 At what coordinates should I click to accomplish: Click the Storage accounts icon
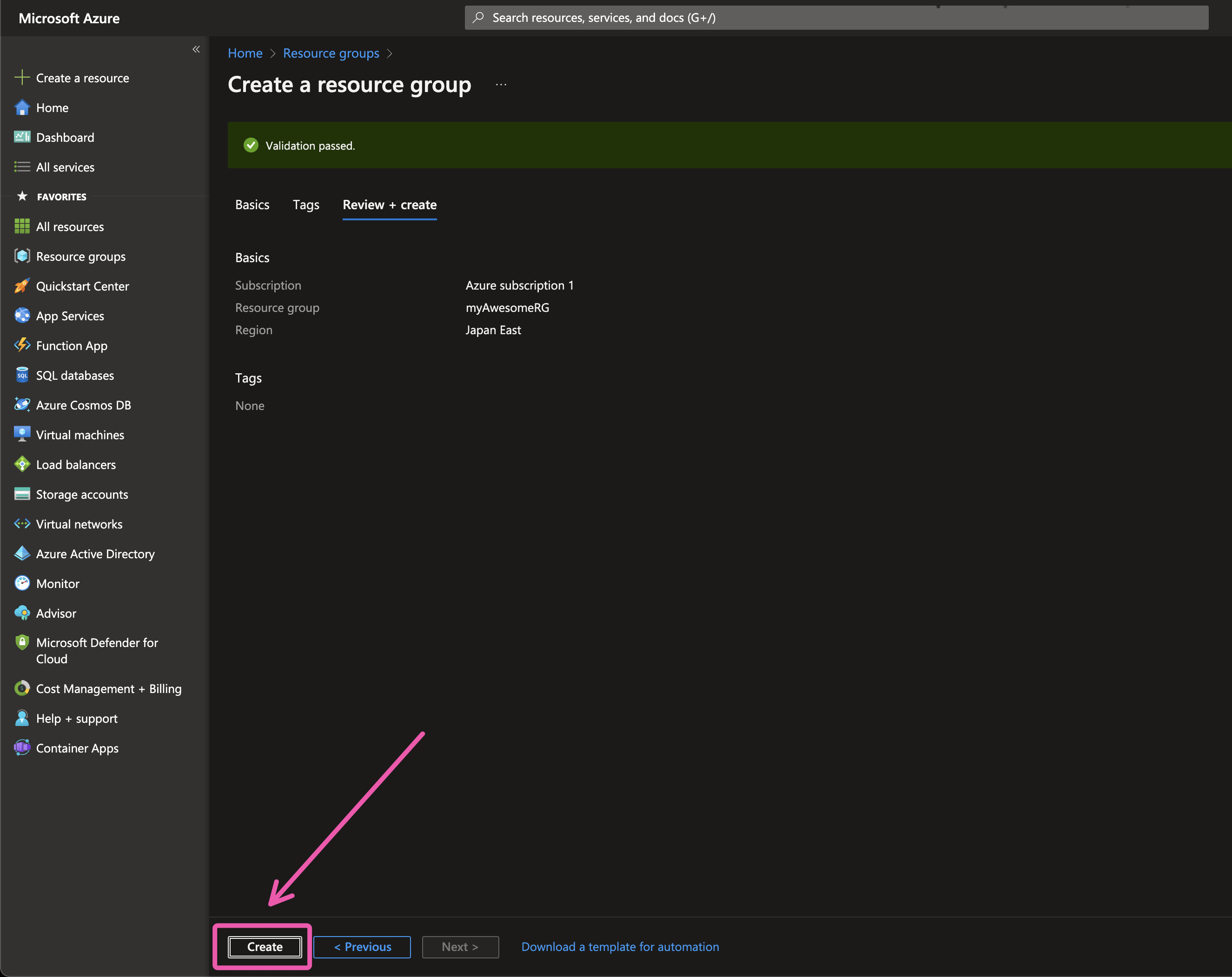(22, 494)
